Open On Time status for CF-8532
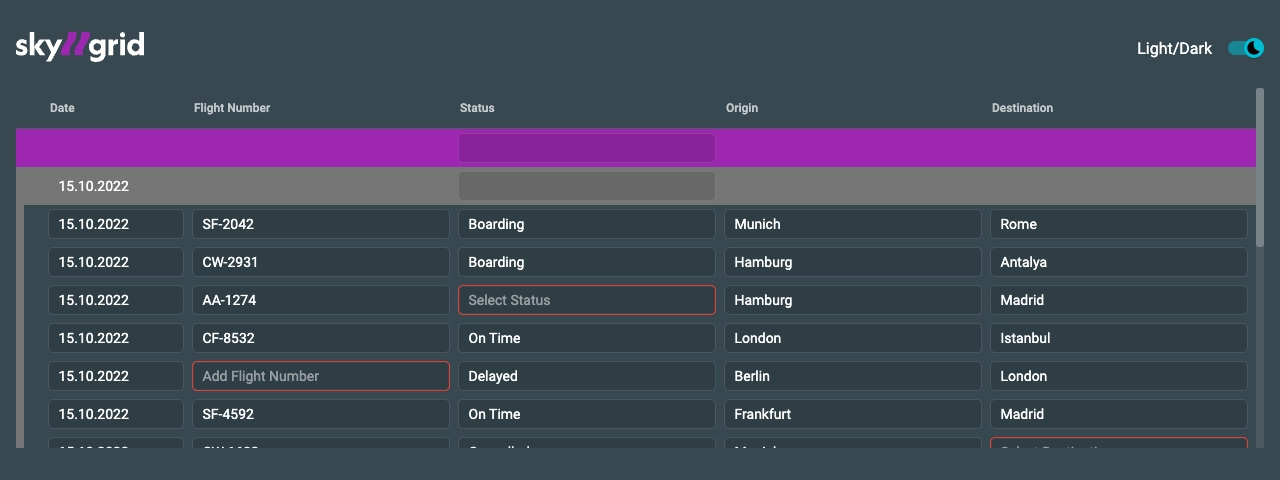 [x=587, y=338]
